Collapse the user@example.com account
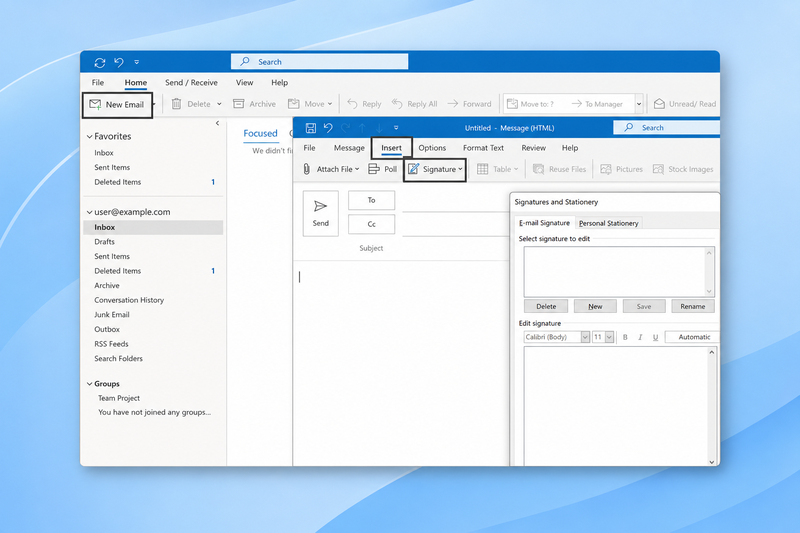The image size is (800, 533). (x=89, y=212)
